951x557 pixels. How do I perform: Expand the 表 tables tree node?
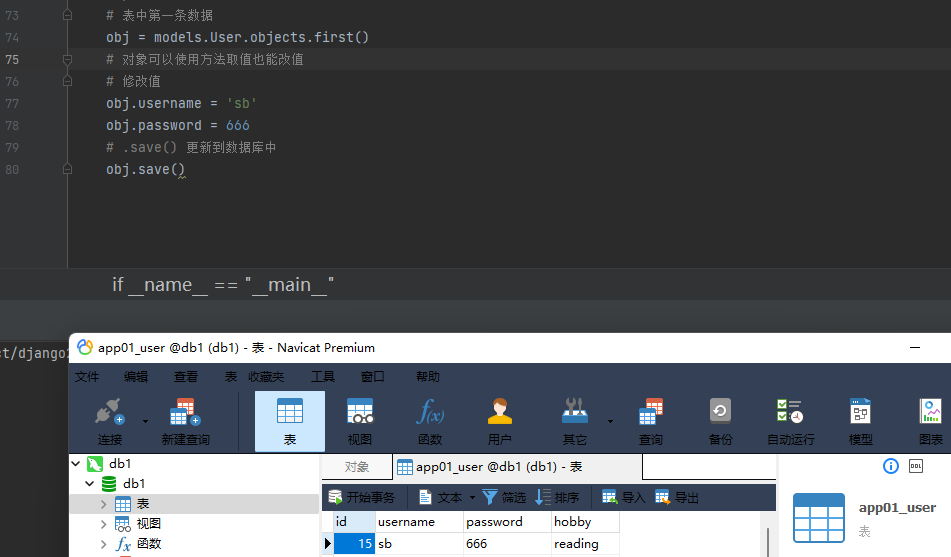(x=103, y=504)
